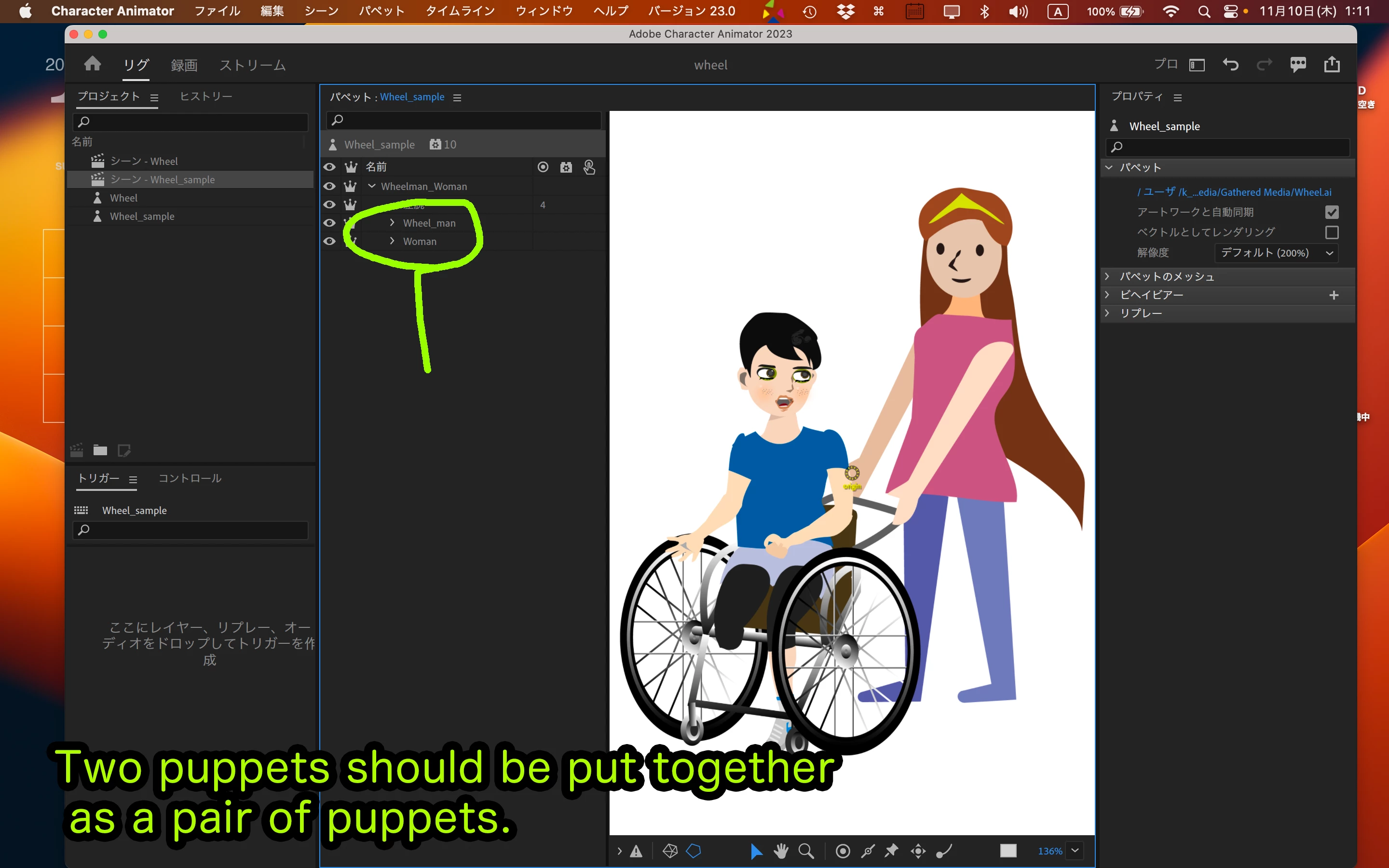Viewport: 1389px width, 868px height.
Task: Select the Hand tool in bottom toolbar
Action: (781, 850)
